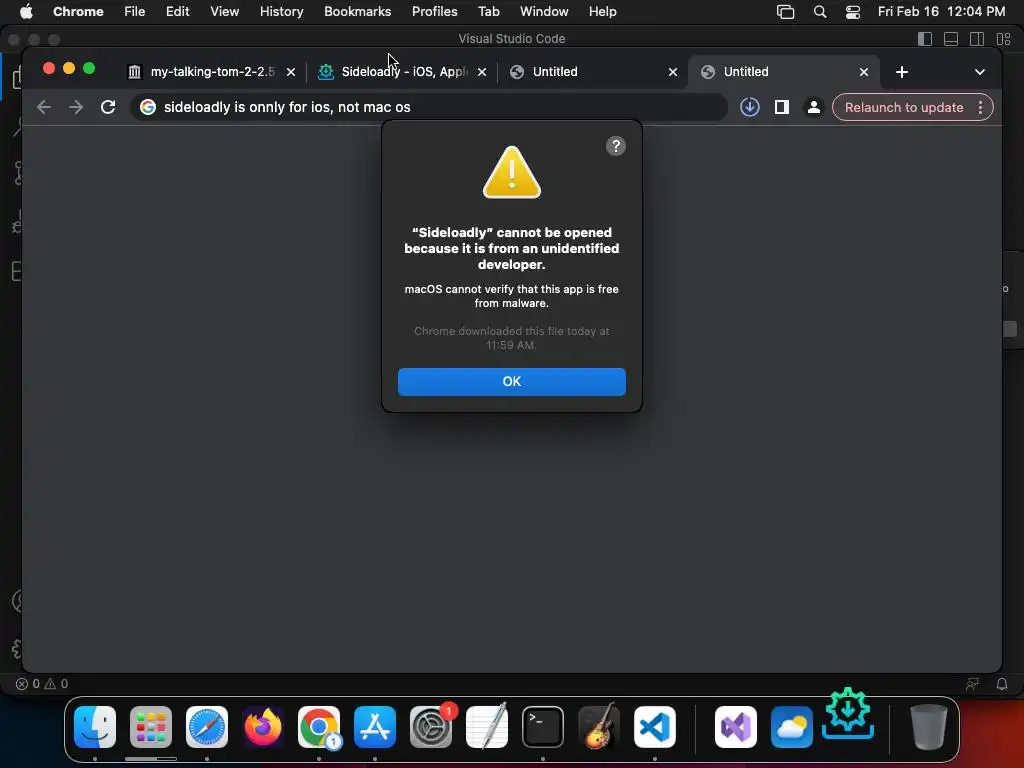Open Chrome profile avatar icon
1024x768 pixels.
pos(814,107)
